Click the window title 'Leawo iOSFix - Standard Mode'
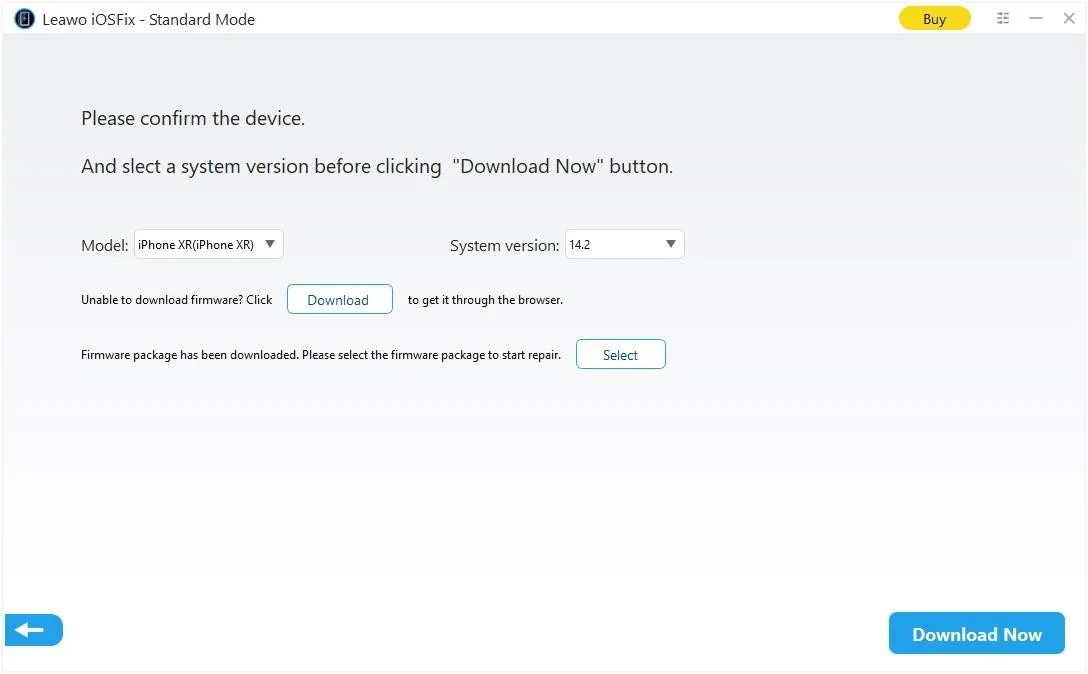 tap(148, 19)
